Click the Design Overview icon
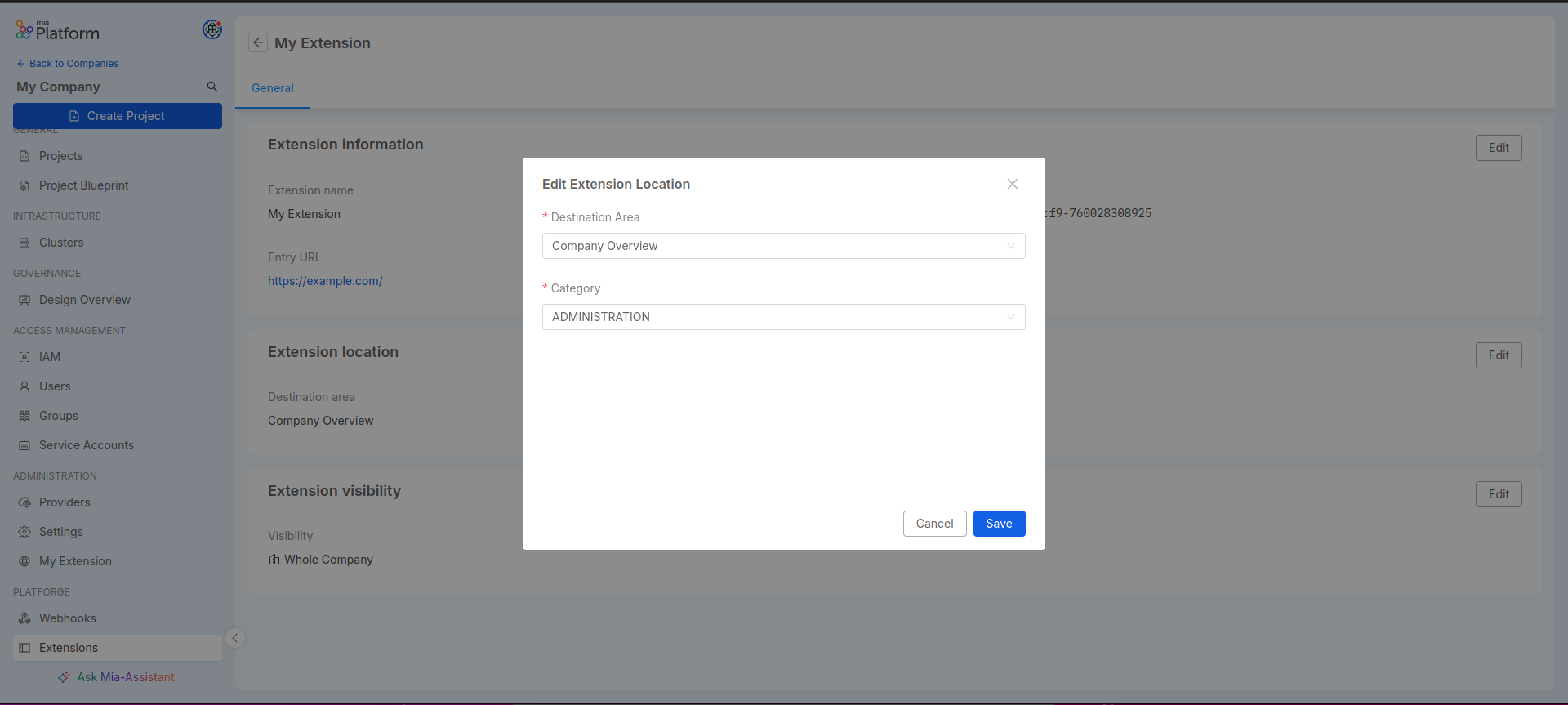 point(24,300)
